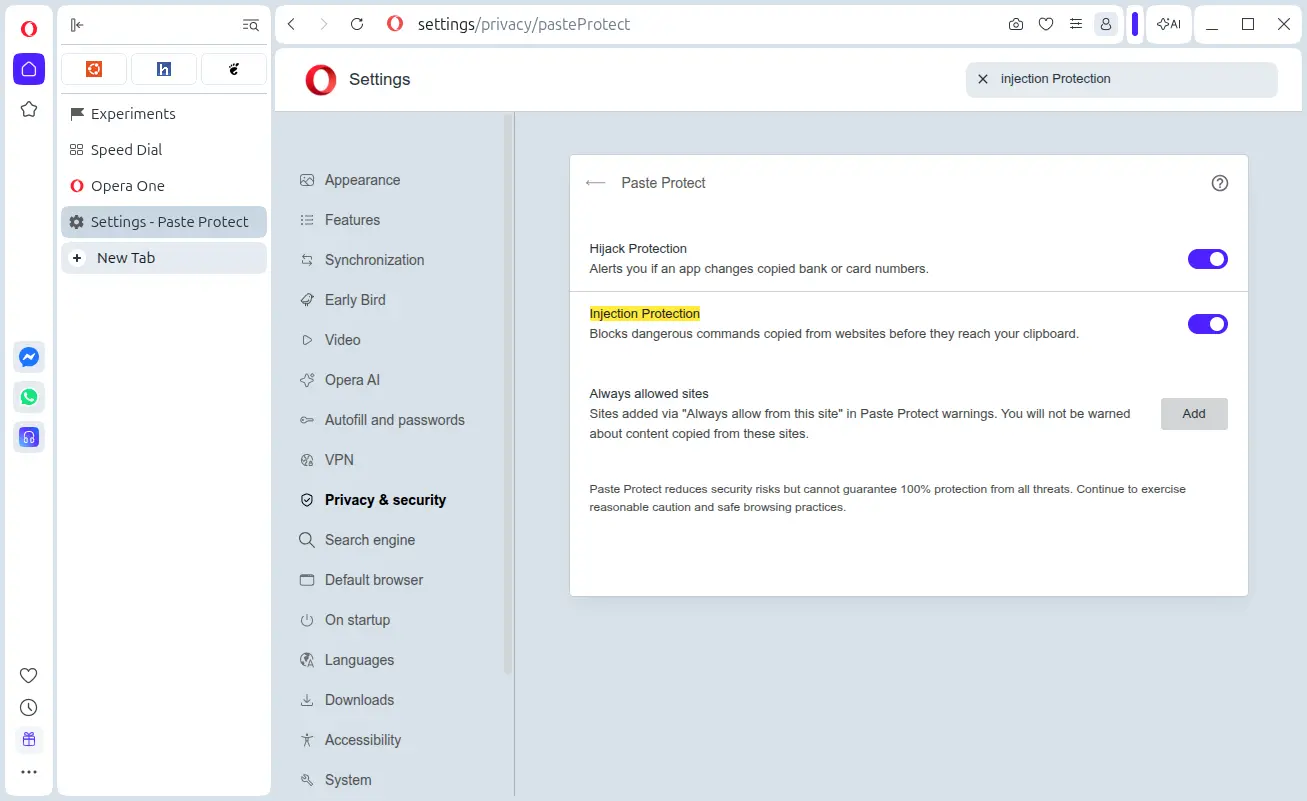Open the search tabs icon

coord(251,25)
